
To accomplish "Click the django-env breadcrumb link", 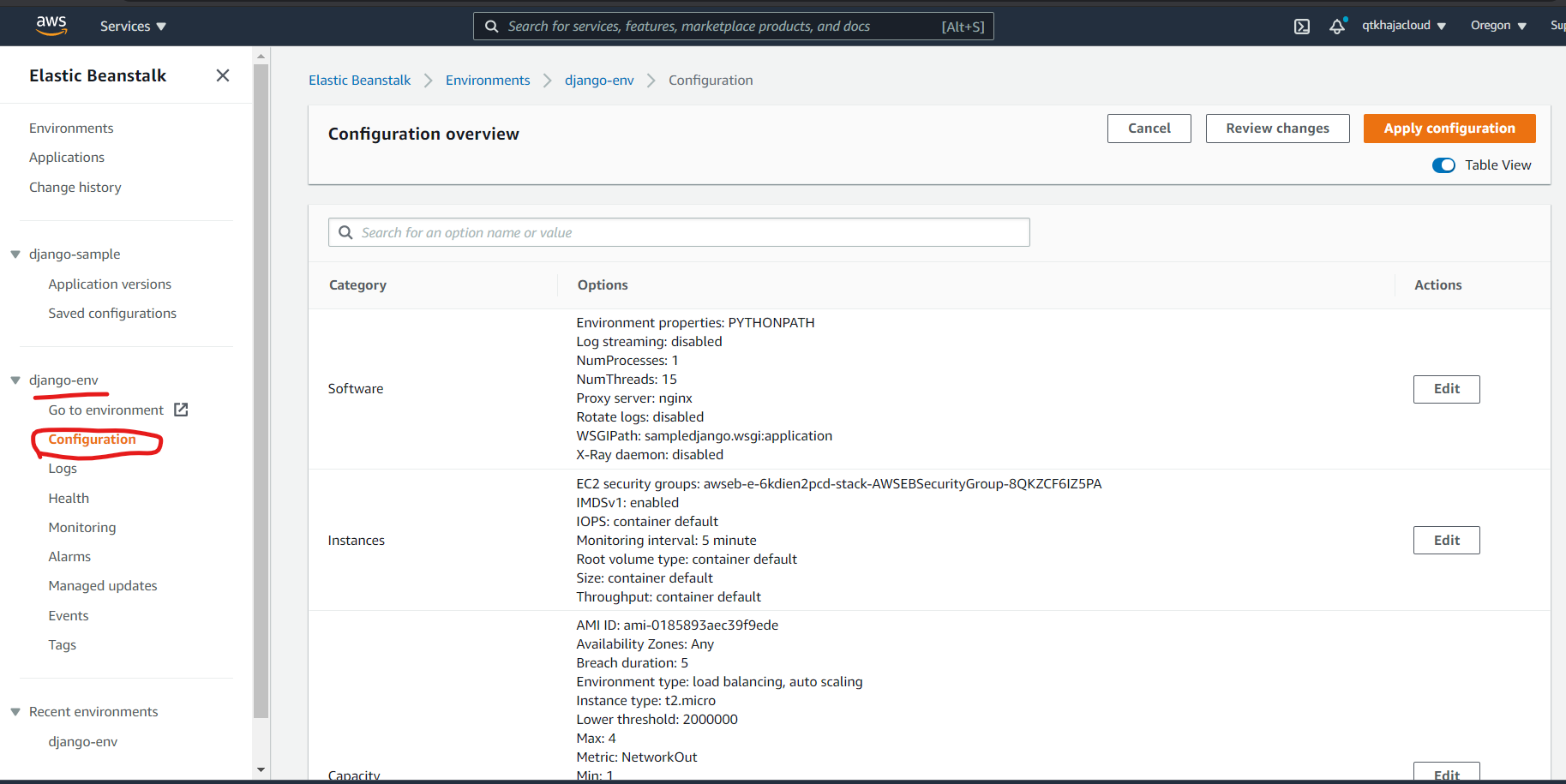I will tap(599, 81).
